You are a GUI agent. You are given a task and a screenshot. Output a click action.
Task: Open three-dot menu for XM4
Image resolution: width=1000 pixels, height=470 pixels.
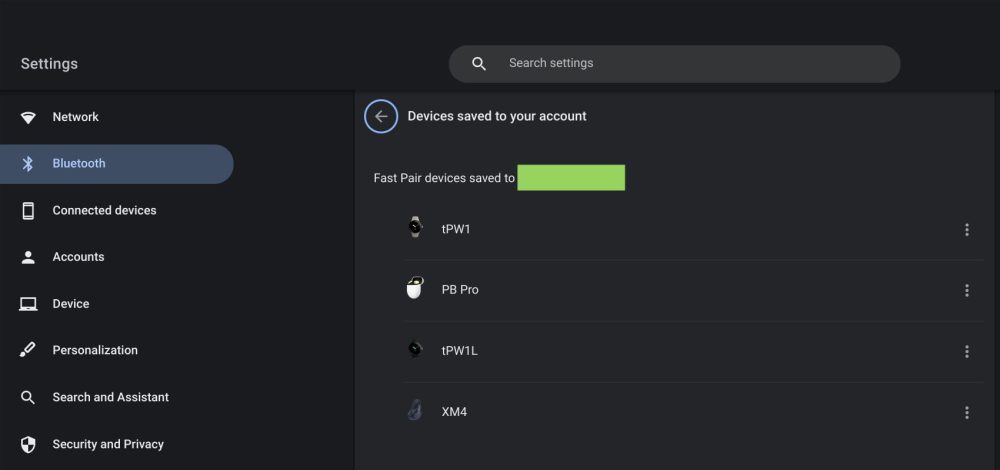(x=966, y=413)
